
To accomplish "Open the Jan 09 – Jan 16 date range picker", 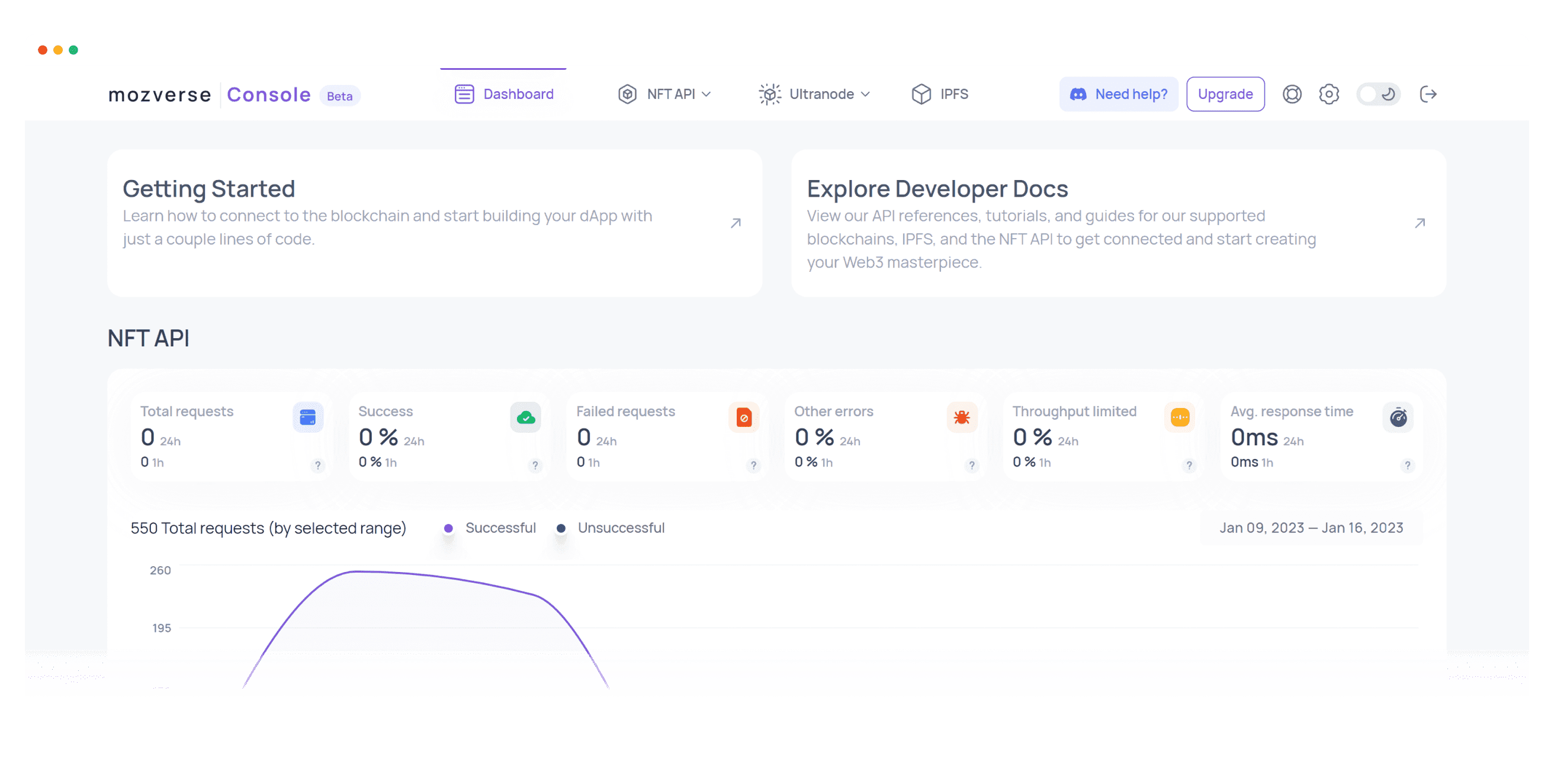I will click(1312, 528).
